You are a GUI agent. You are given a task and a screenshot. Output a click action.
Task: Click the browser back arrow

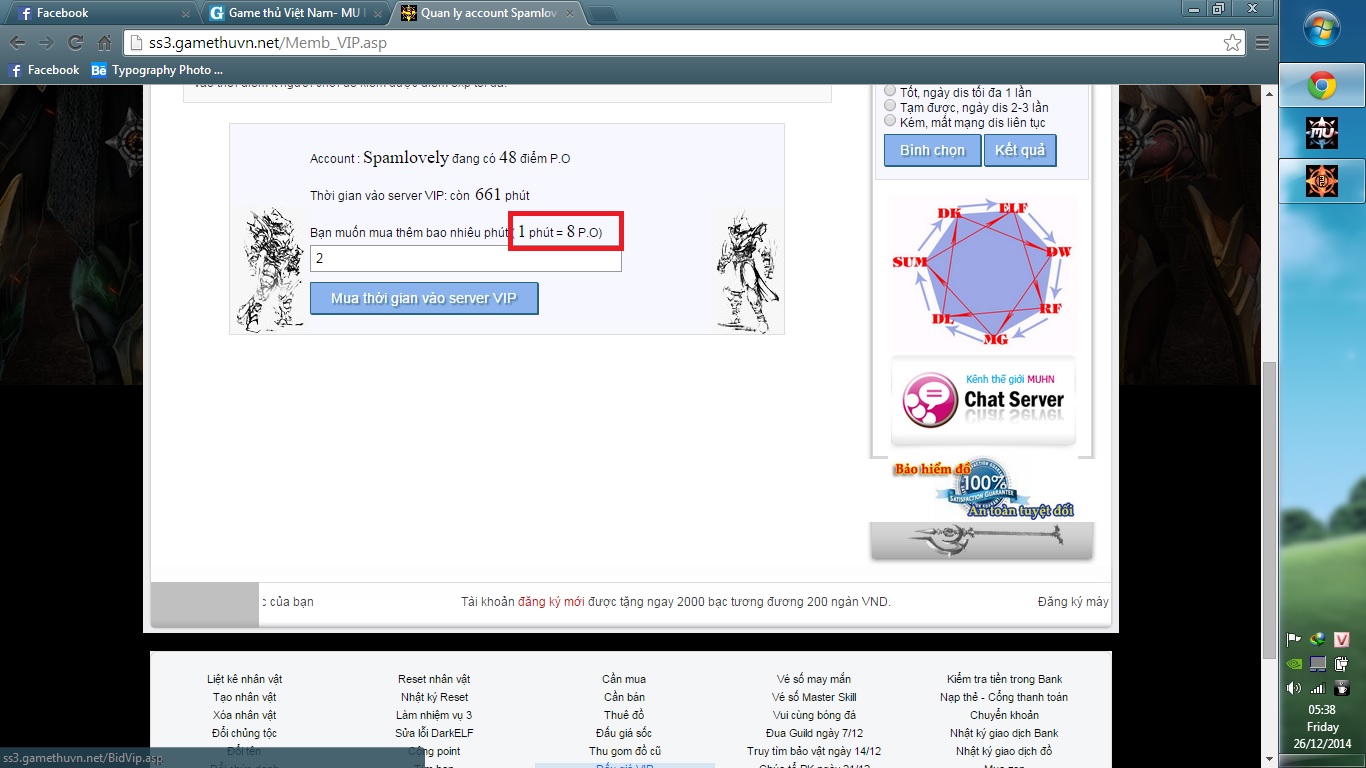[17, 43]
